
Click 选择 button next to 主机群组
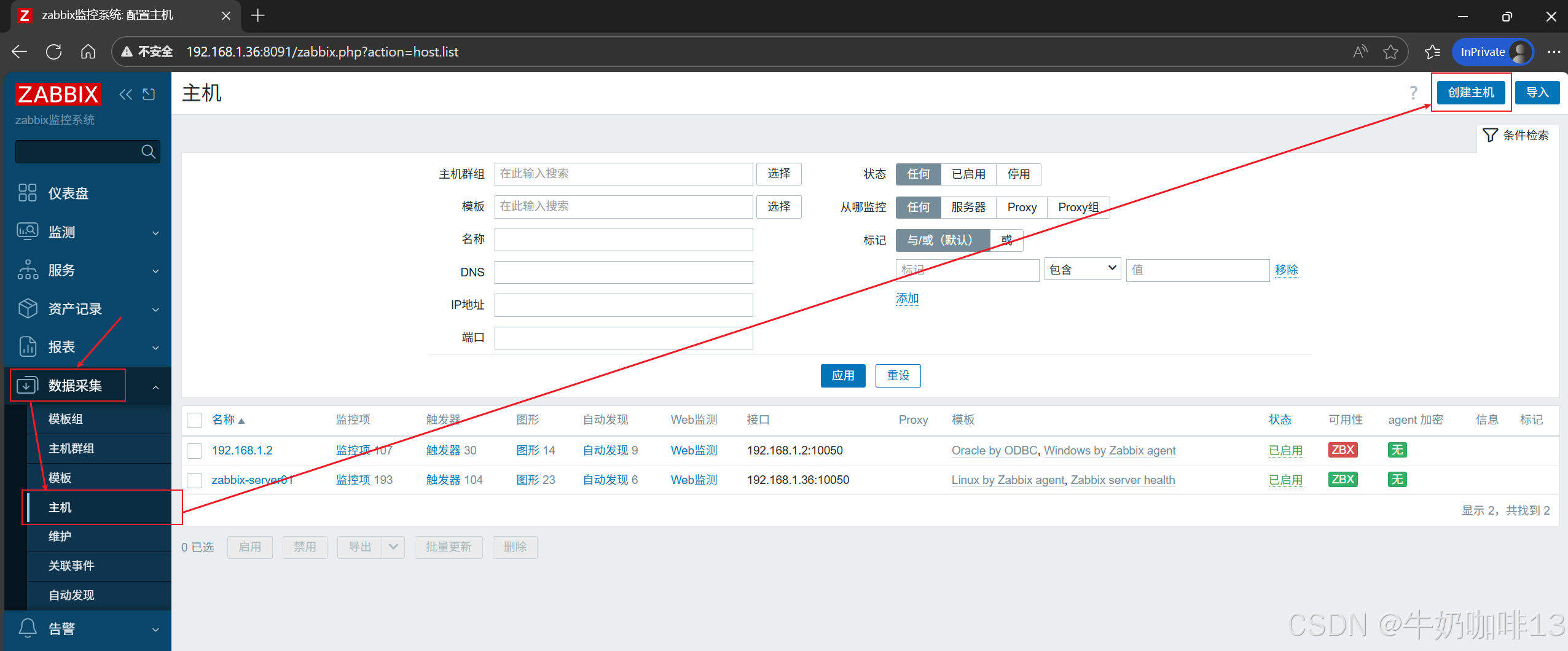(x=778, y=174)
